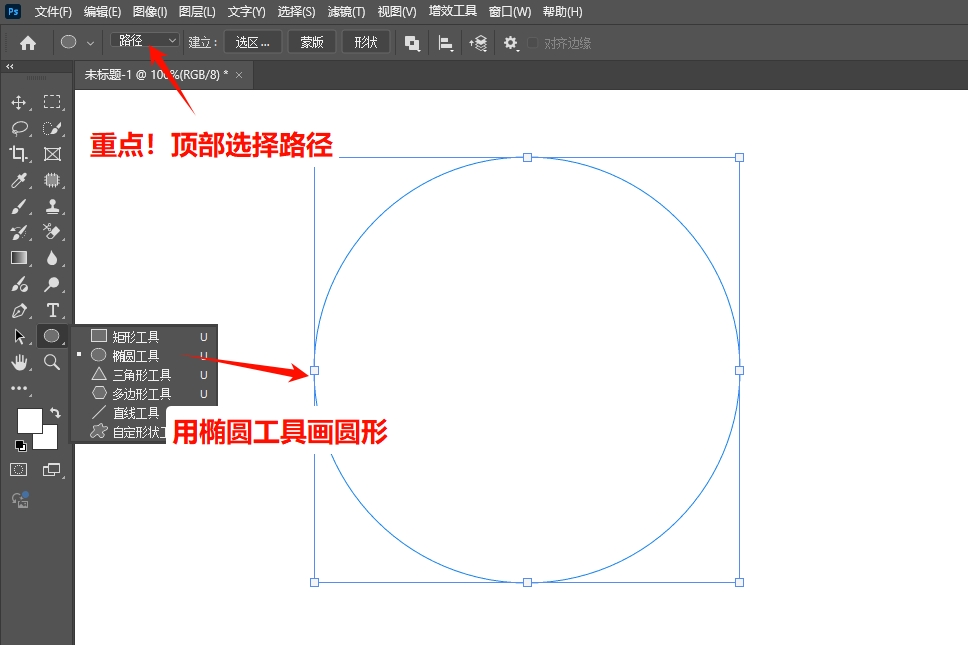Click the Home icon in the options bar

(x=27, y=42)
